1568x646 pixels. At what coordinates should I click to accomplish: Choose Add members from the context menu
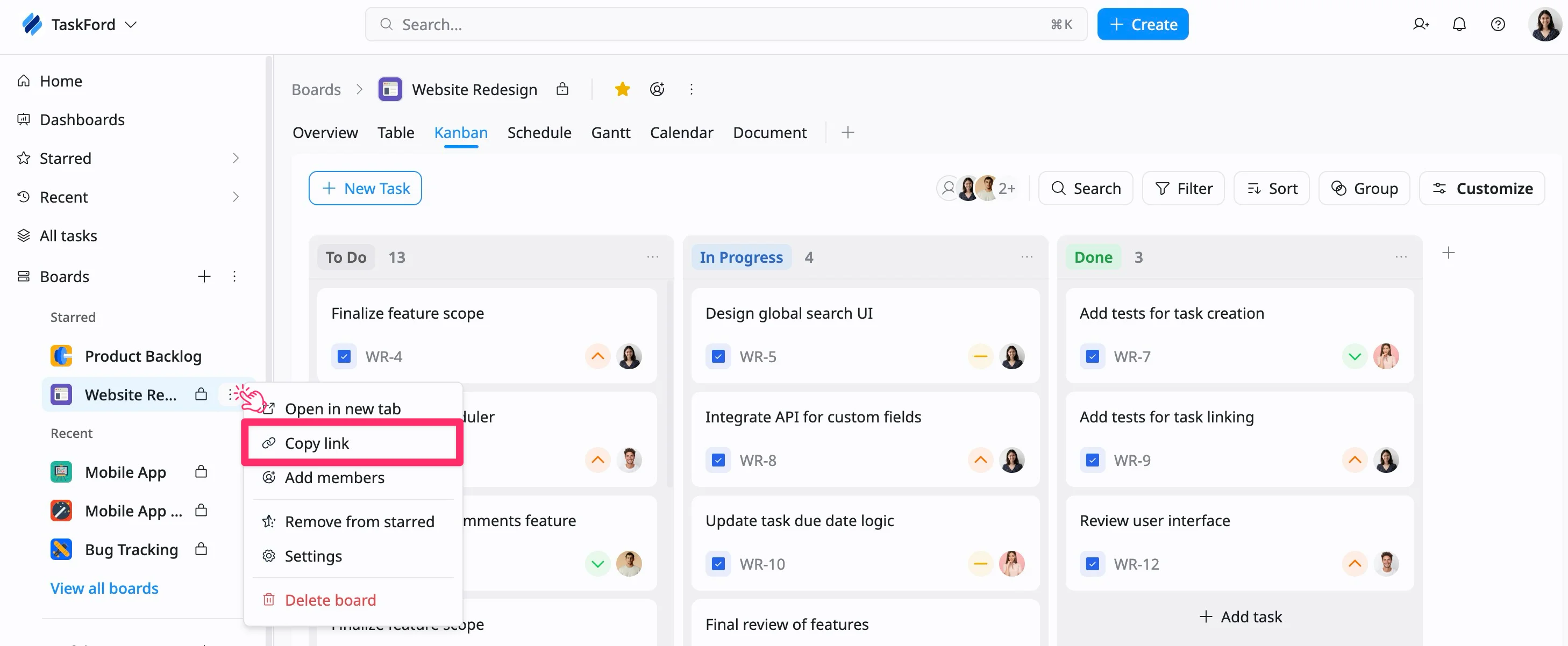click(353, 477)
